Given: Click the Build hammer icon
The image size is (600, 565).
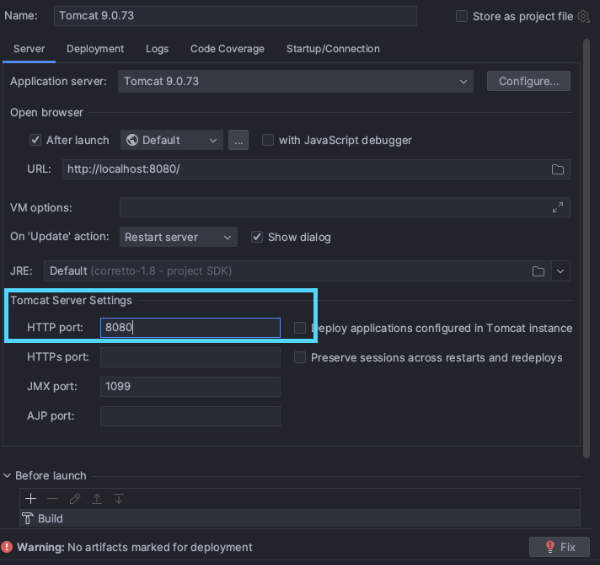Looking at the screenshot, I should (x=28, y=518).
